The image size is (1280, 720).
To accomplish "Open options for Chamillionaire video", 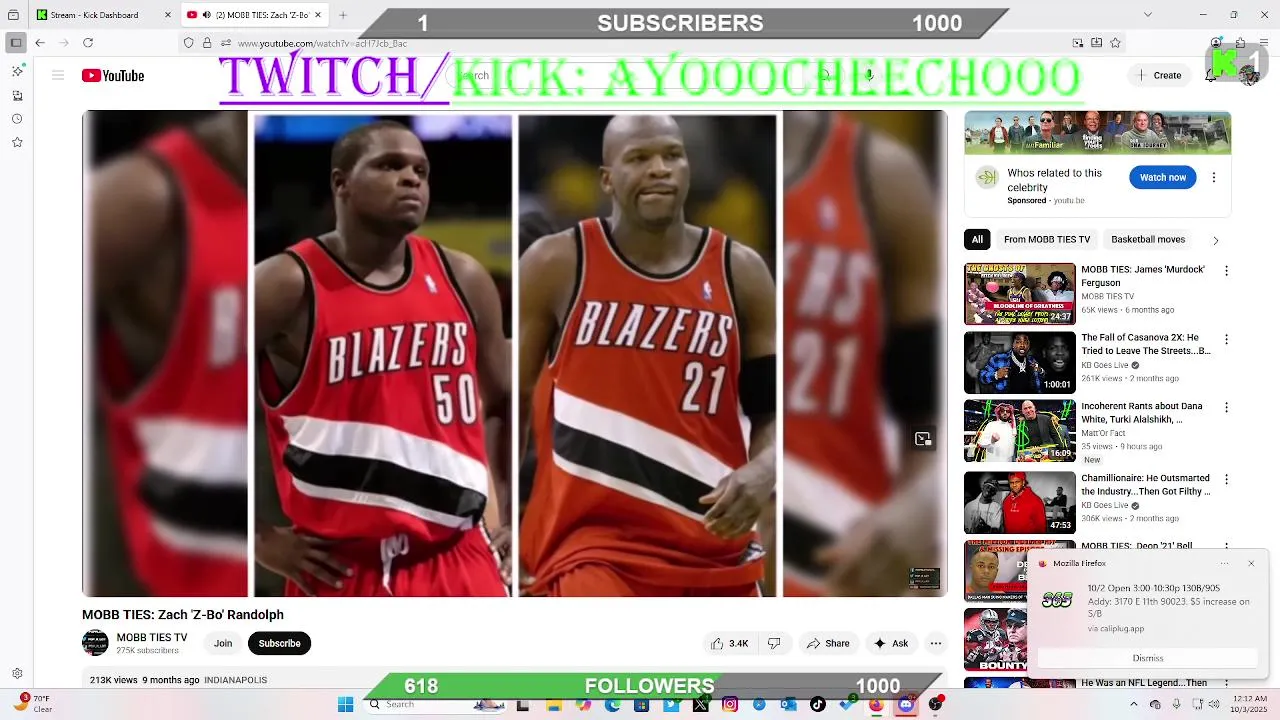I will [x=1226, y=479].
